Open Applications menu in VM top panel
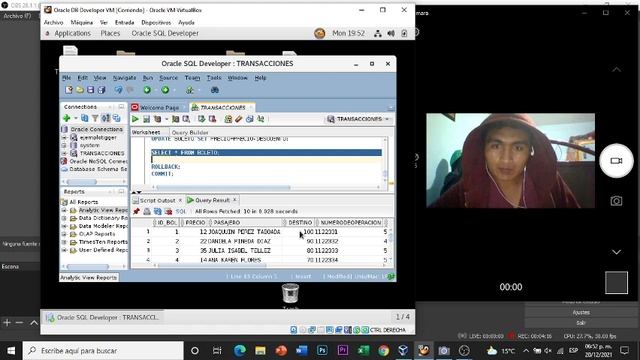 pos(73,33)
